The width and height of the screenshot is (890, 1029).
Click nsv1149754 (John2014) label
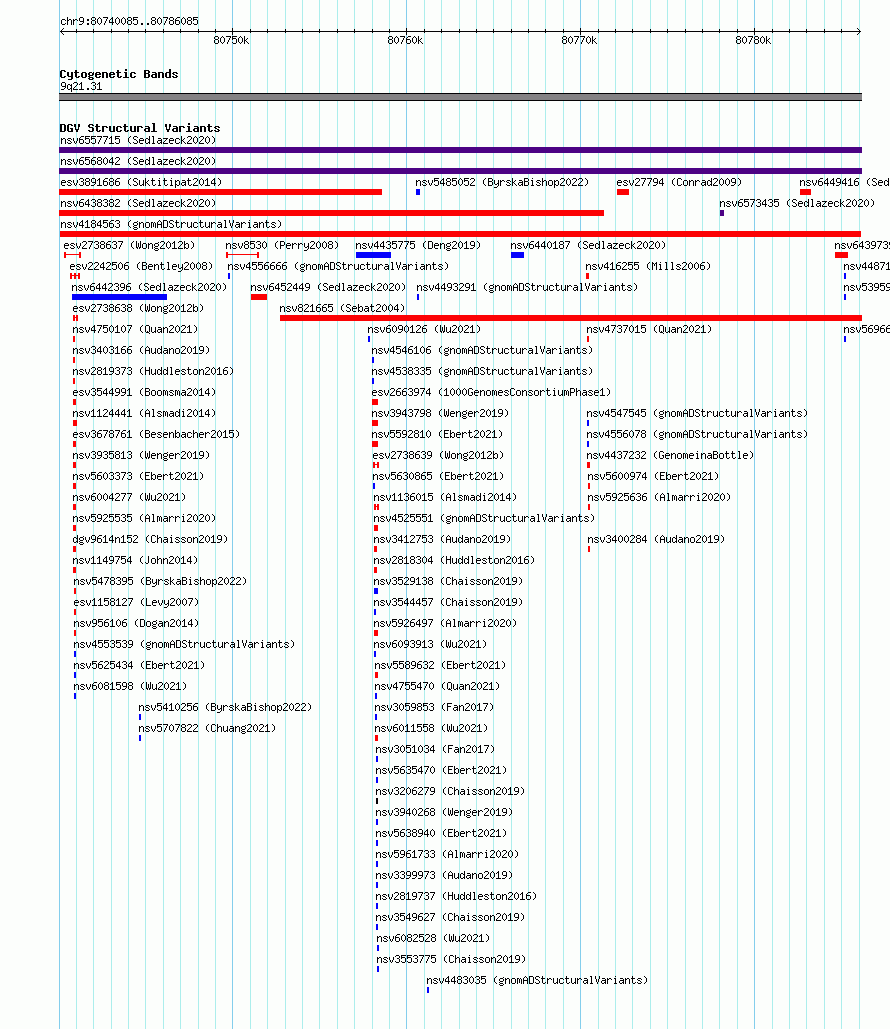click(x=135, y=560)
